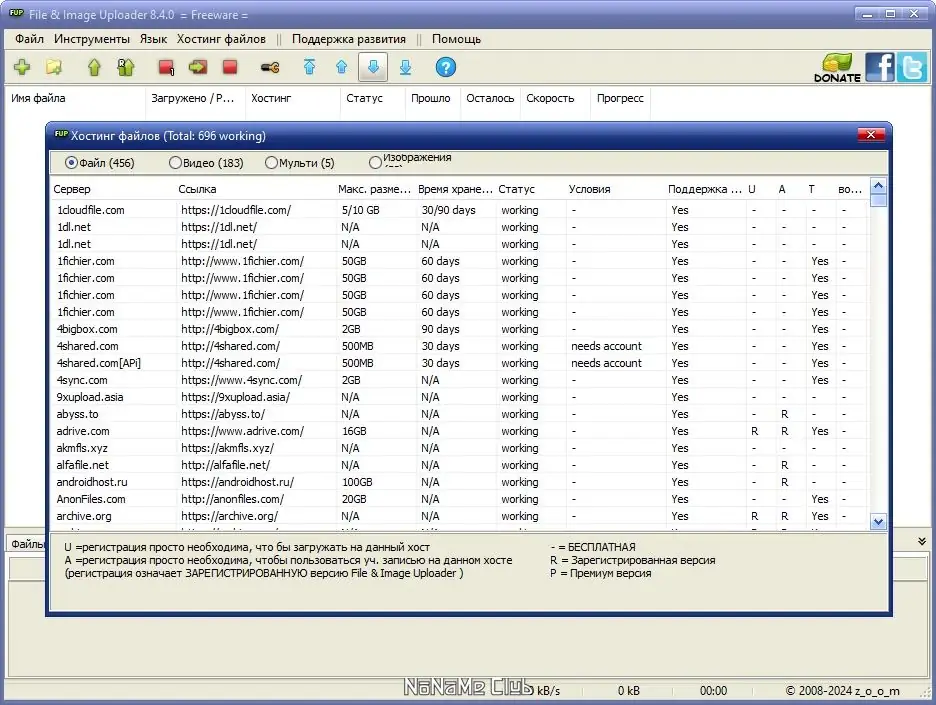Open the key accounts icon
The image size is (936, 705).
tap(270, 67)
